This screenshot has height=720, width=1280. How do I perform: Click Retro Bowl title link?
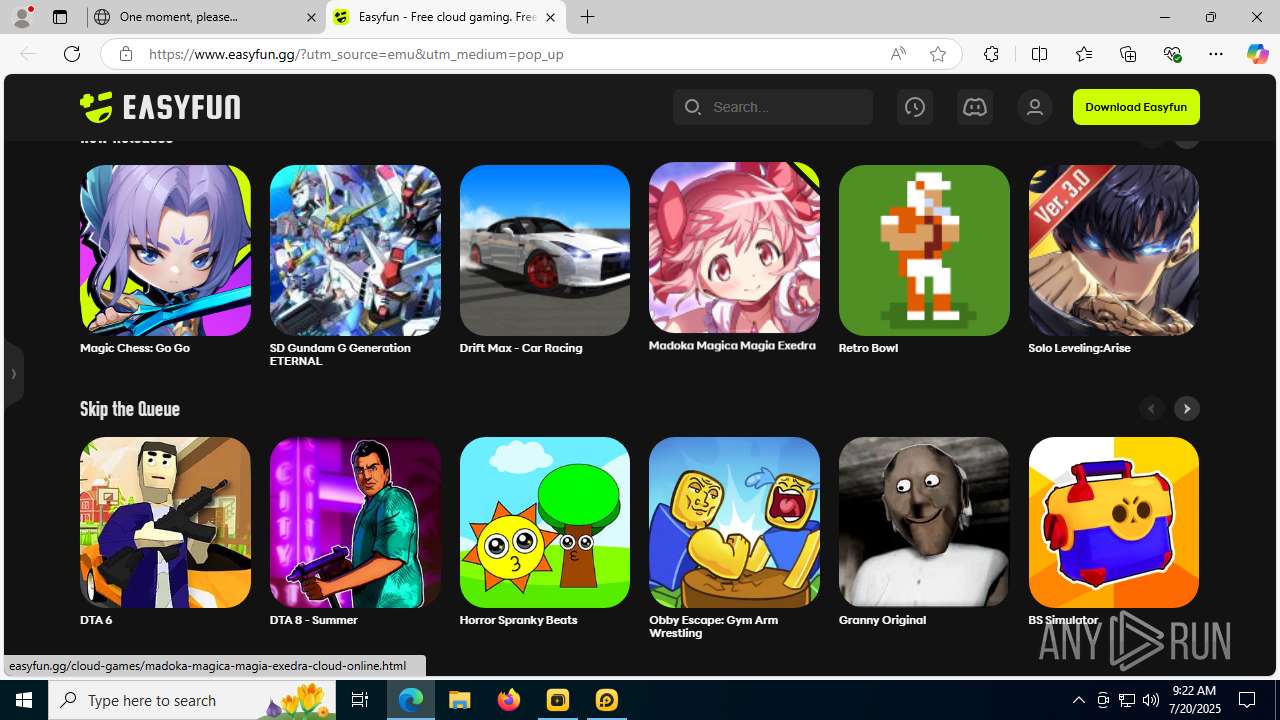(x=868, y=348)
